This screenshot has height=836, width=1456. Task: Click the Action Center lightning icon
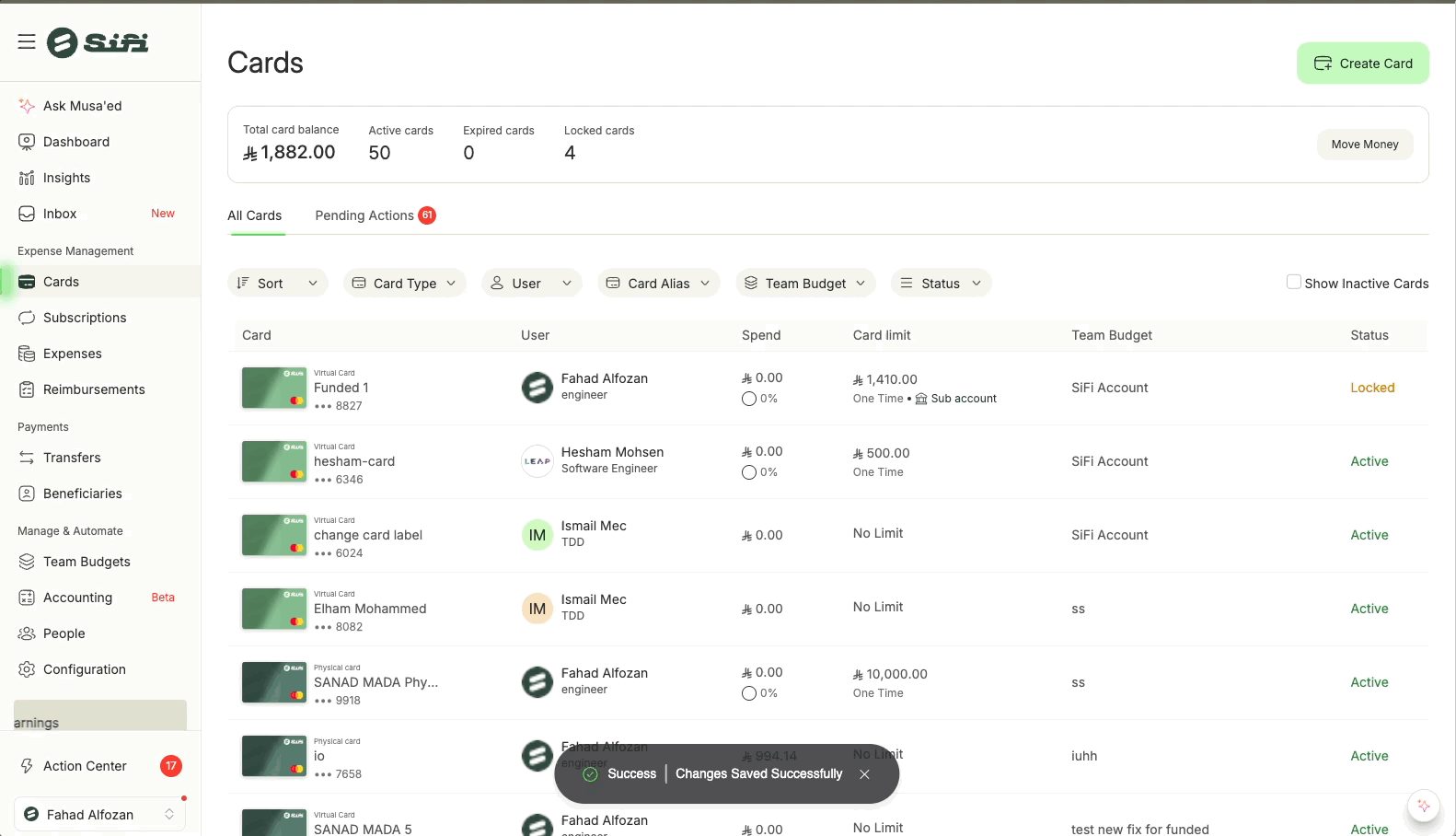click(27, 766)
